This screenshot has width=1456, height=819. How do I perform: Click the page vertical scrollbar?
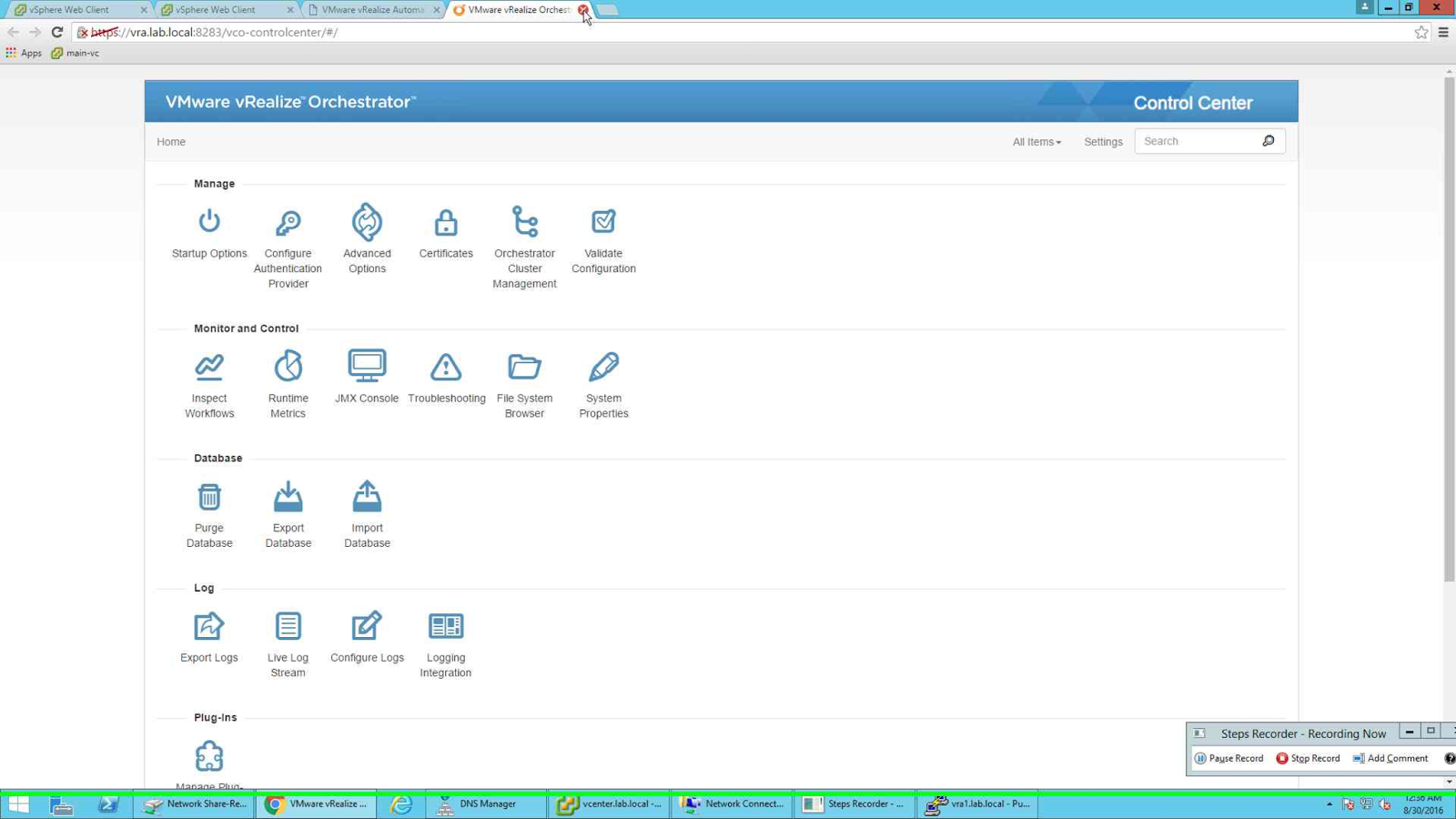[1450, 328]
